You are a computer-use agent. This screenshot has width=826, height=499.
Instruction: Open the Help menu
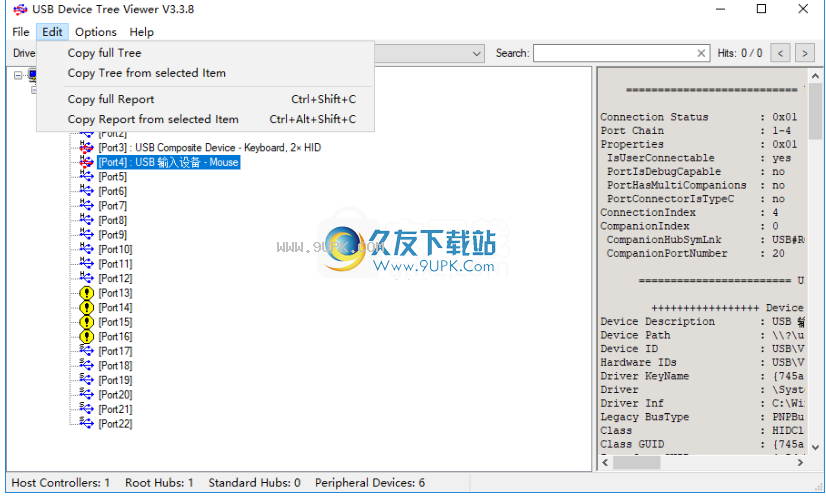[x=142, y=32]
